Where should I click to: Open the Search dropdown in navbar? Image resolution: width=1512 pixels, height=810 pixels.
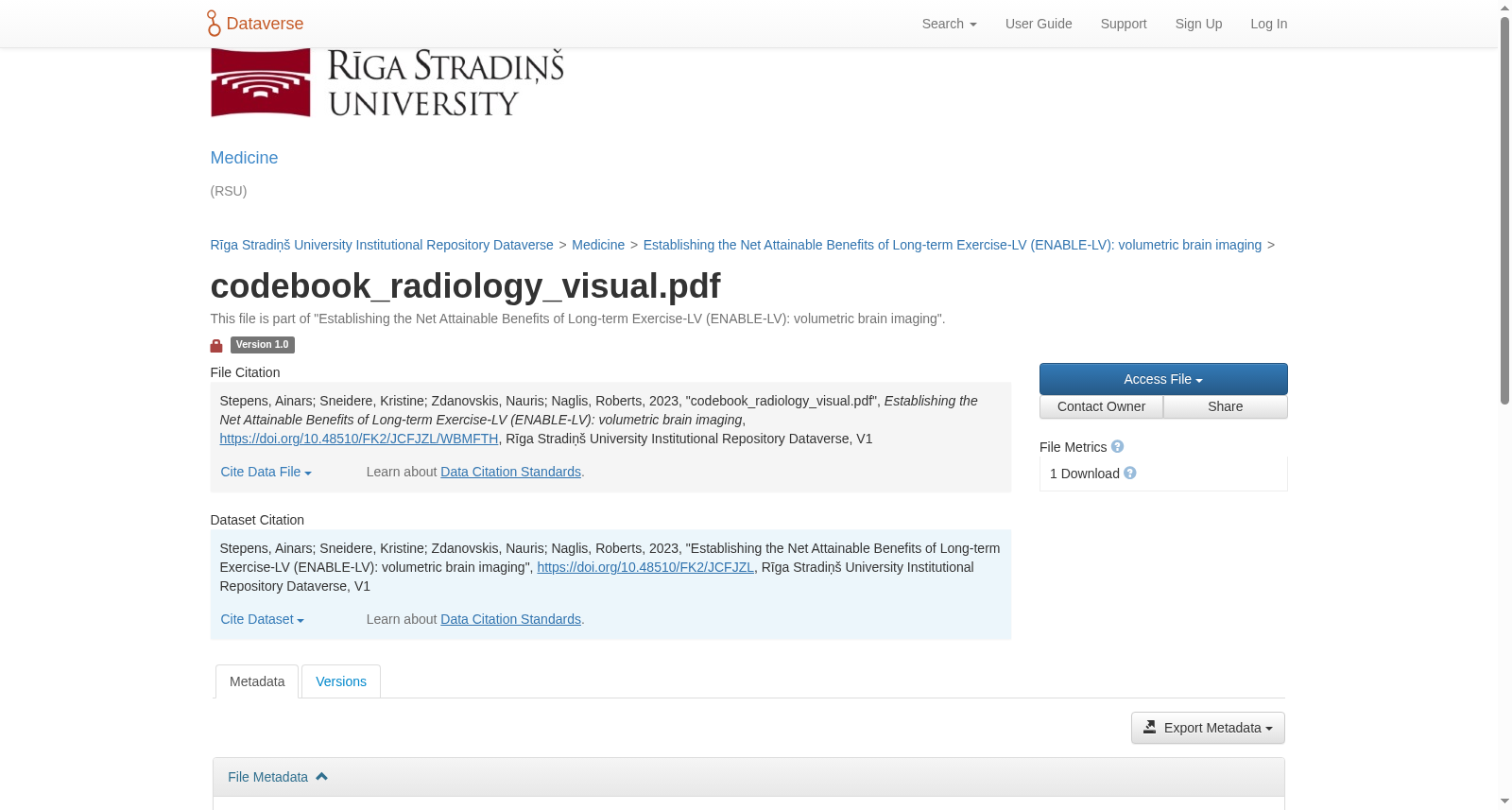(x=949, y=24)
